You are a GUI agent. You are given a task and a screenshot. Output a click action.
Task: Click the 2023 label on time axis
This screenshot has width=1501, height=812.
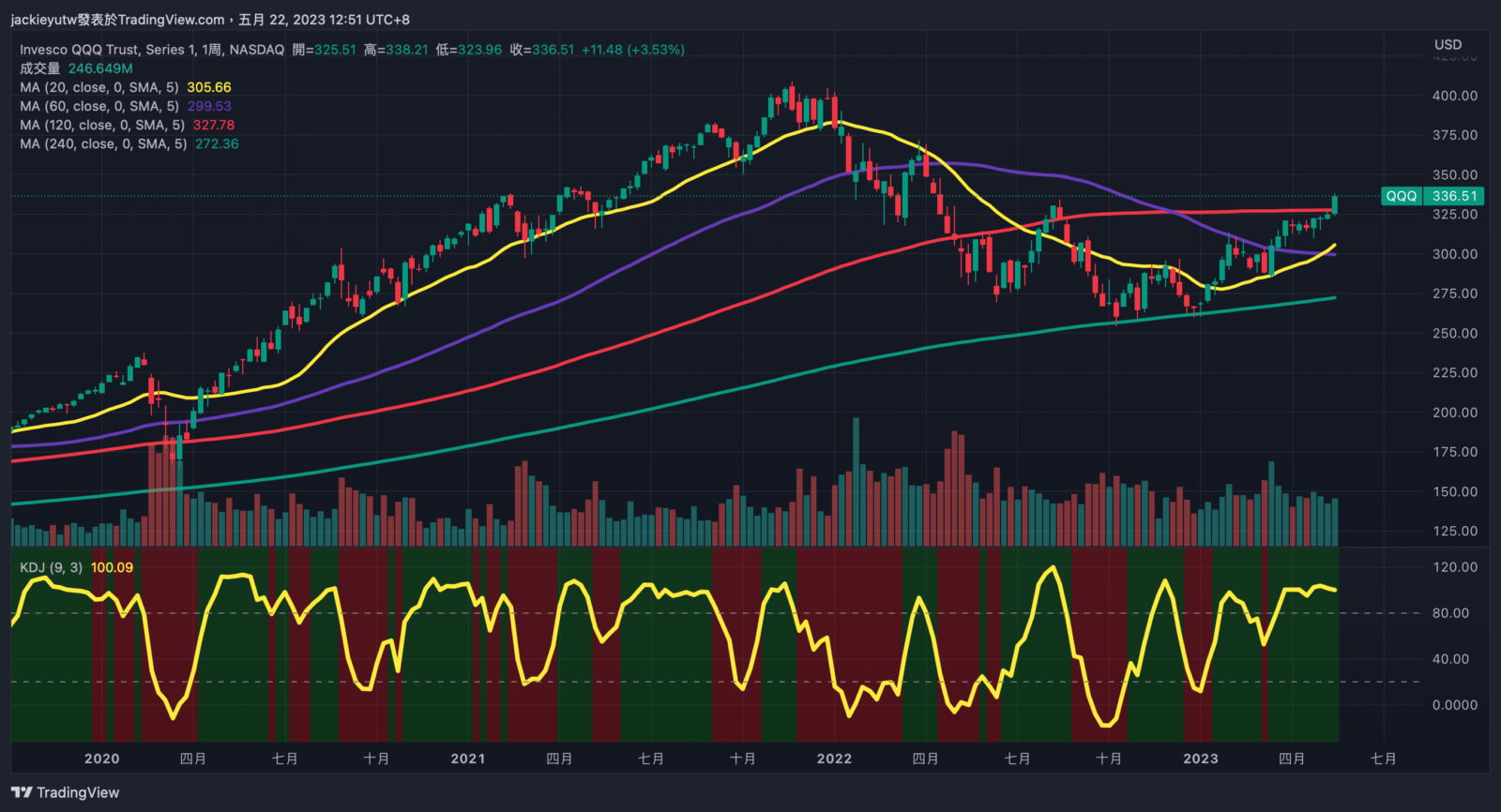[1200, 759]
